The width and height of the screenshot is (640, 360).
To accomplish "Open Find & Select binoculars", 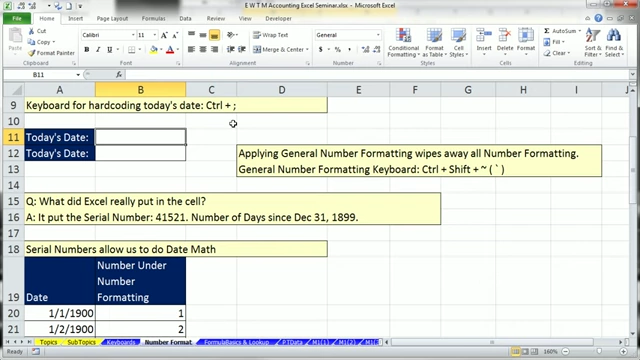I will 614,43.
